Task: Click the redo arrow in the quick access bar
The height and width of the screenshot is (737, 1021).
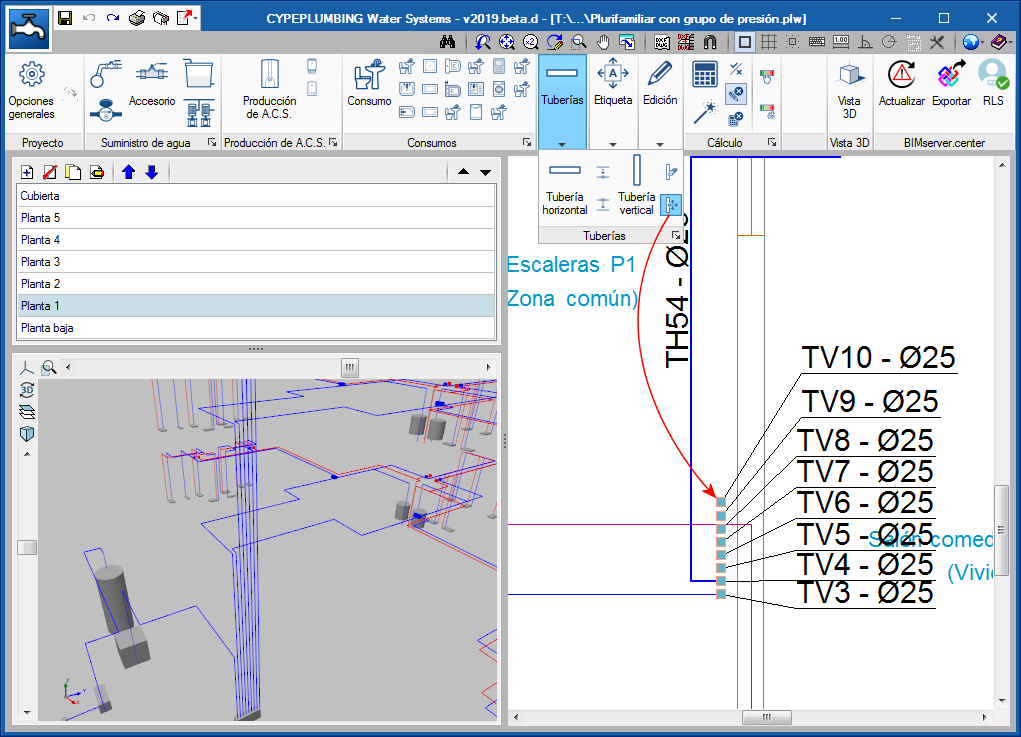Action: pyautogui.click(x=113, y=18)
